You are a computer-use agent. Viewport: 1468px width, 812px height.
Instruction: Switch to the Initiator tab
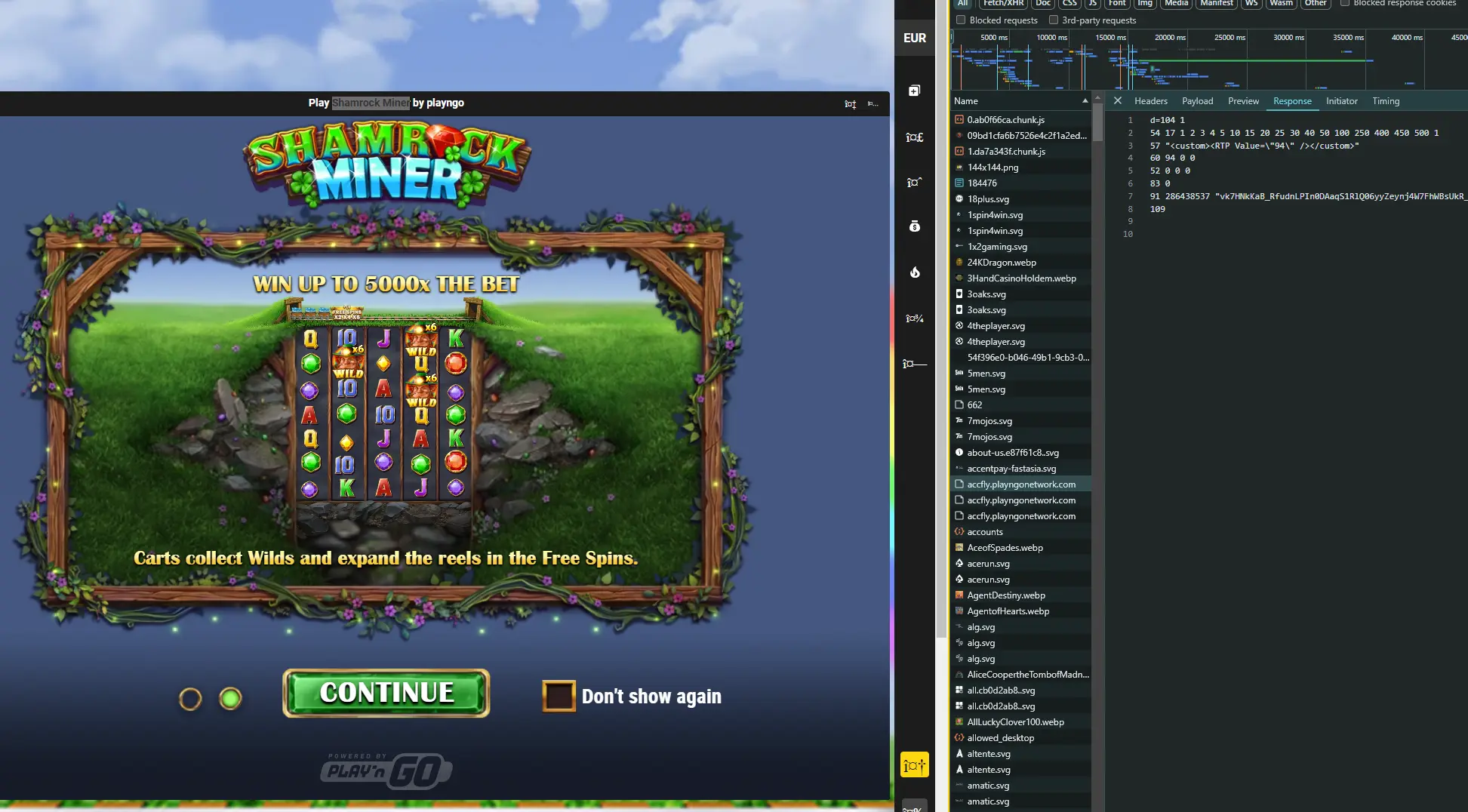point(1341,101)
